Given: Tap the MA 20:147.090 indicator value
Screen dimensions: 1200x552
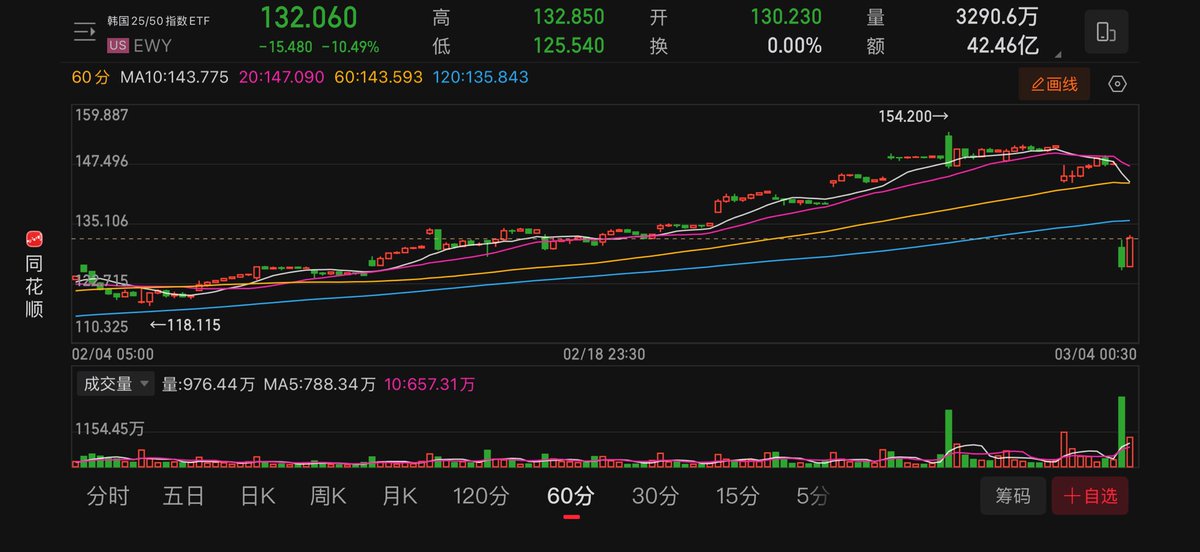Looking at the screenshot, I should tap(283, 77).
